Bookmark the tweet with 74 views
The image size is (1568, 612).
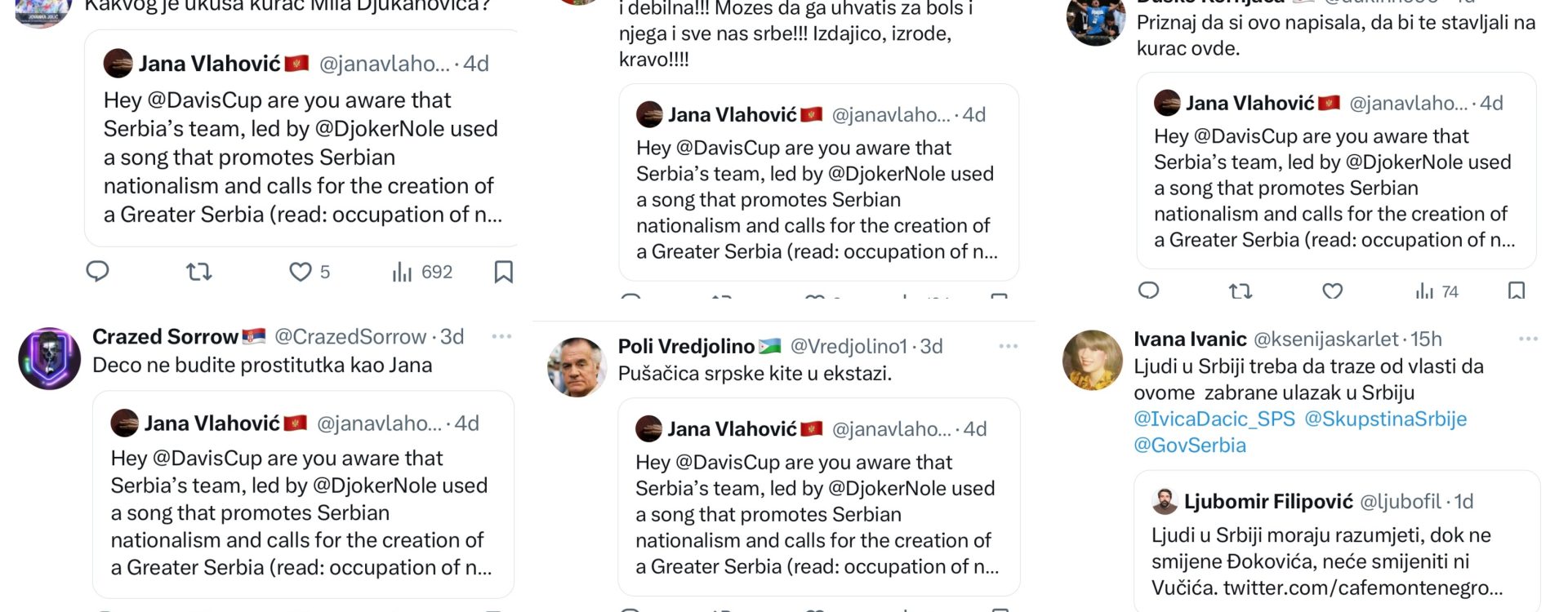coord(1517,290)
